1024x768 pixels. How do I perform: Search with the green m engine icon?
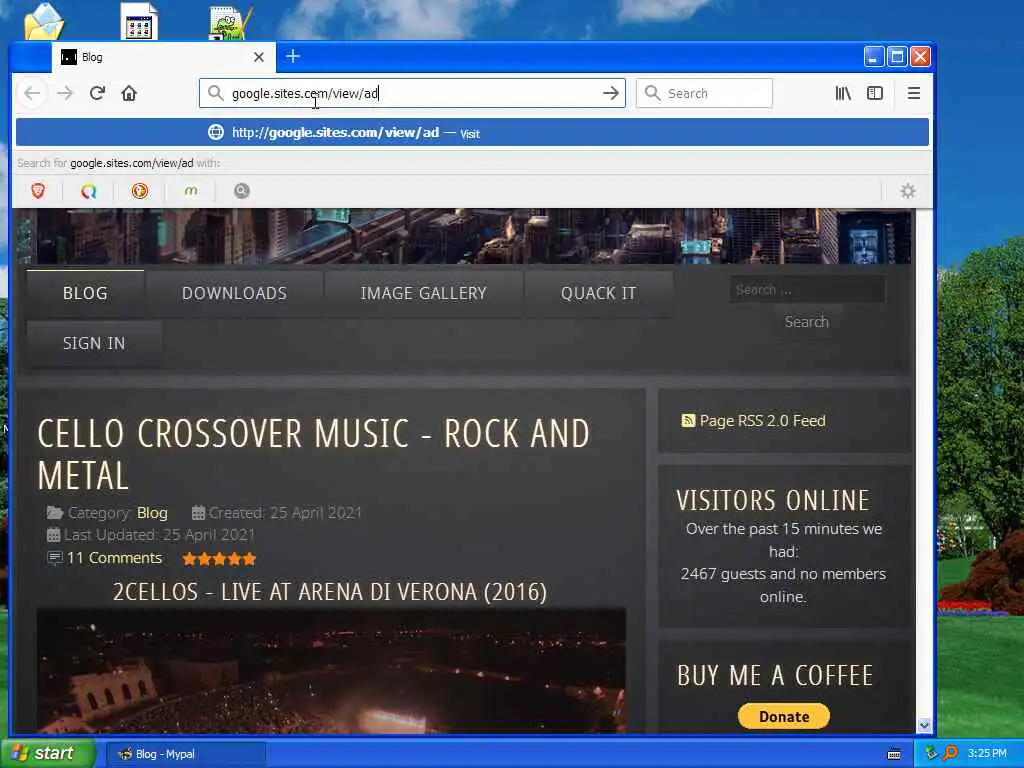191,191
